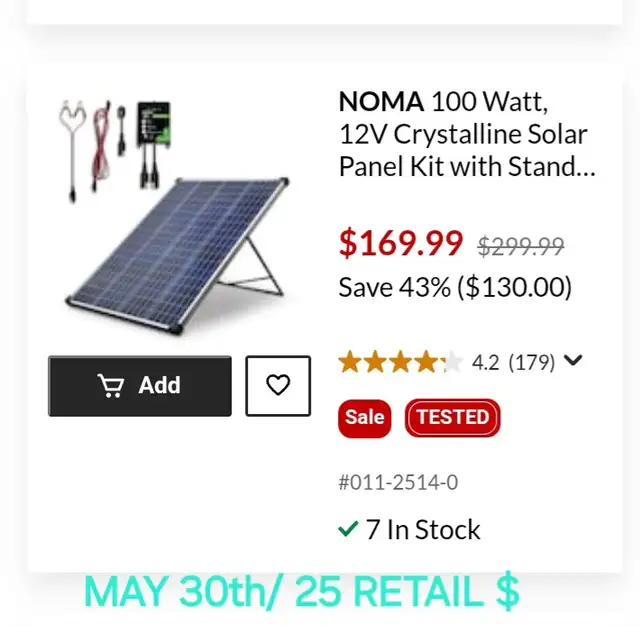Expand the ratings chevron next to (179)

573,360
